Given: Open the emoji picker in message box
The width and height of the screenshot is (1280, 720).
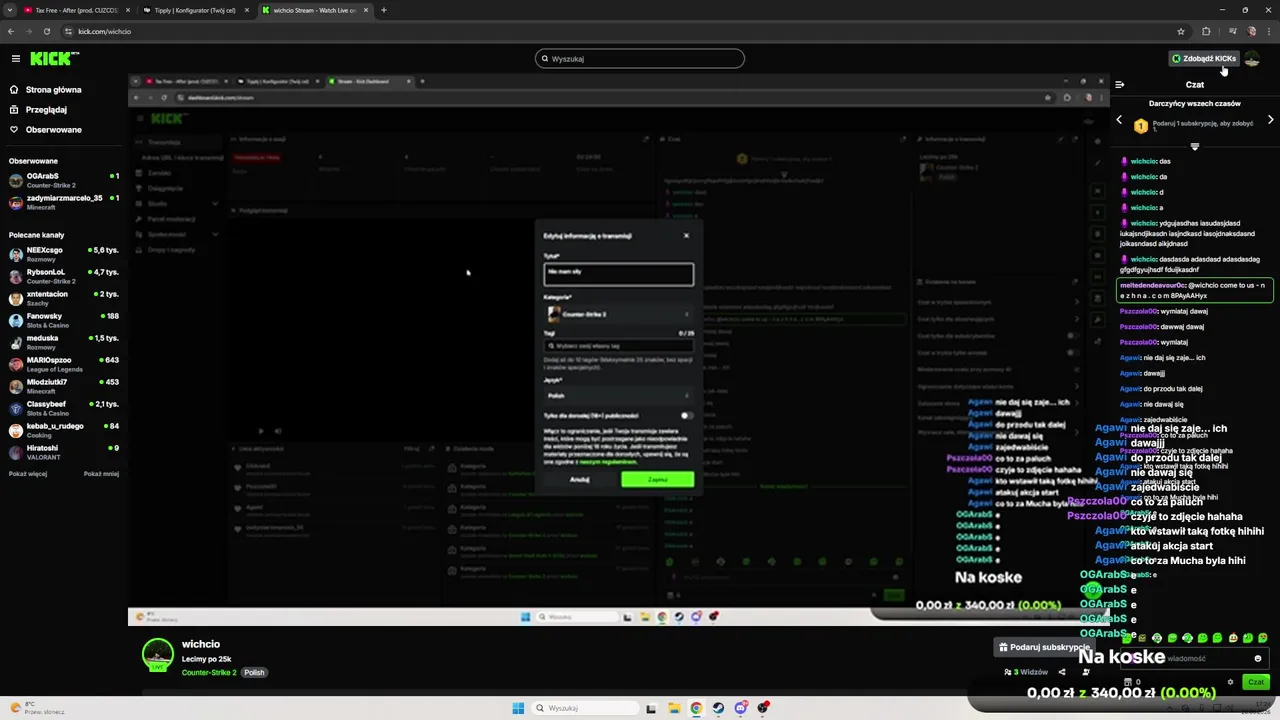Looking at the screenshot, I should click(1258, 659).
